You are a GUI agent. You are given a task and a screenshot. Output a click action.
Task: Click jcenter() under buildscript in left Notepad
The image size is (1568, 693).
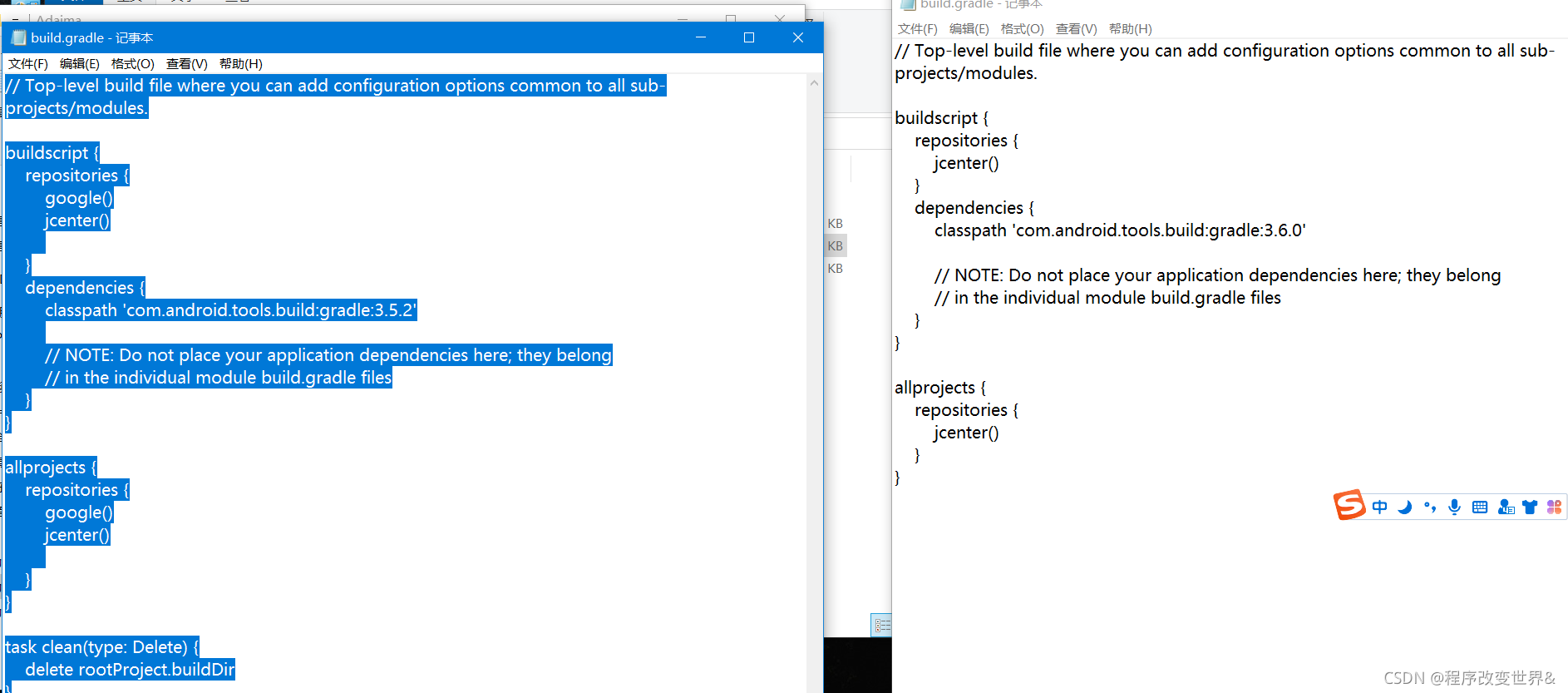tap(77, 220)
